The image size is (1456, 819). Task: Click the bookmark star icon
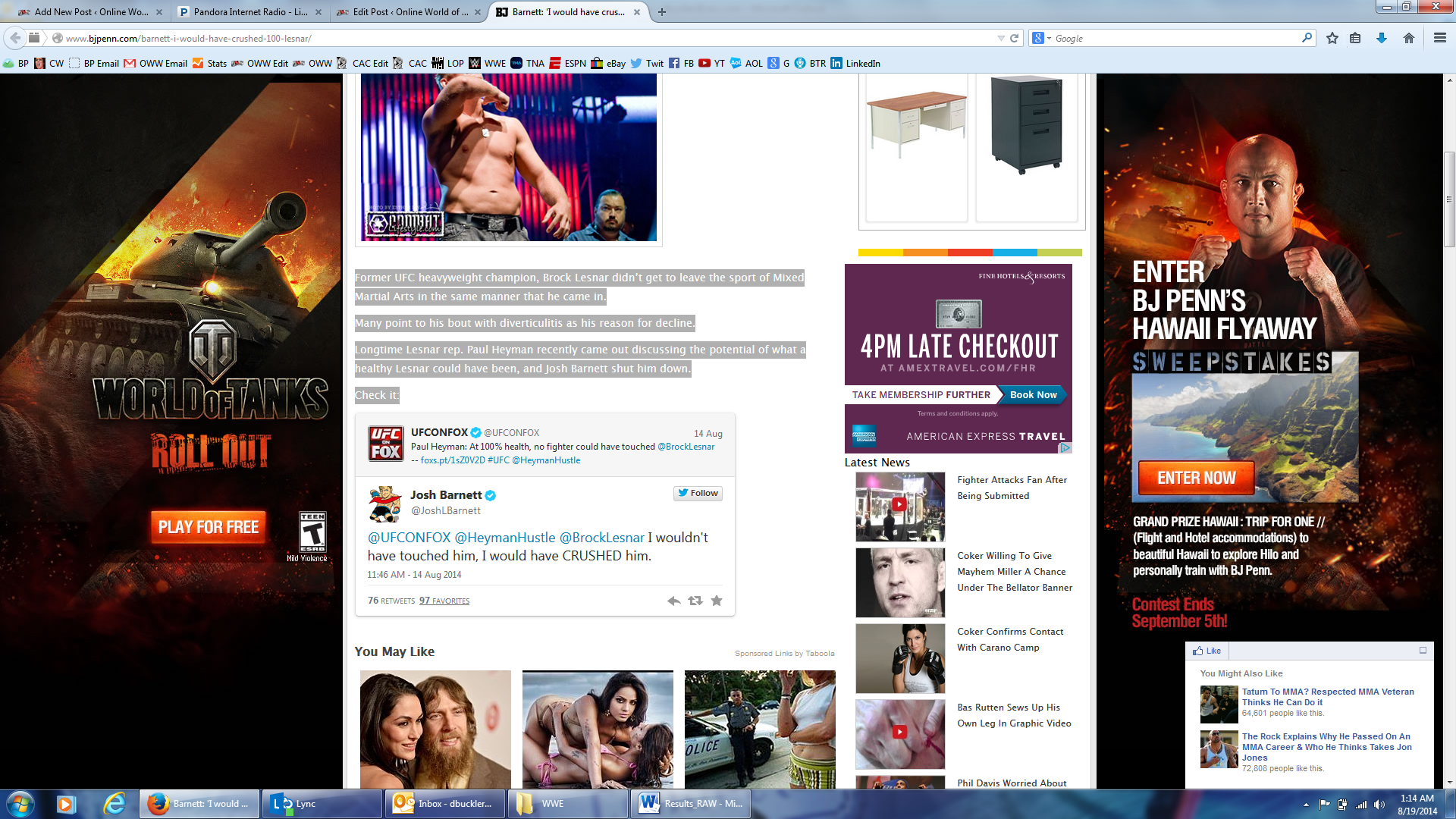(1332, 38)
